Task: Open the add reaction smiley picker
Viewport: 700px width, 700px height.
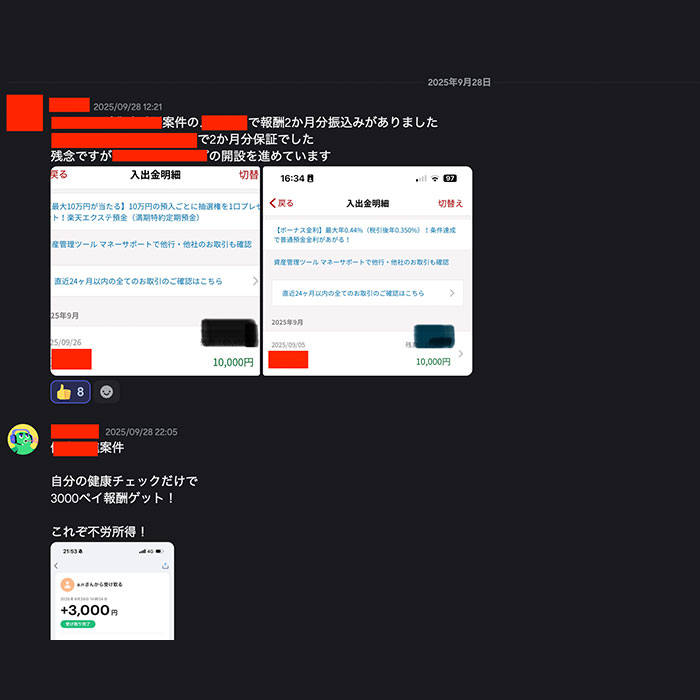Action: pos(106,392)
